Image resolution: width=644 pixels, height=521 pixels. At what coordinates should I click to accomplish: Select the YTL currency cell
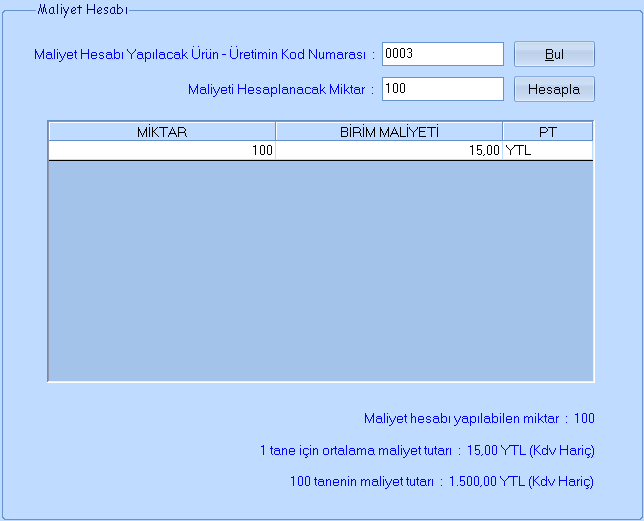548,150
